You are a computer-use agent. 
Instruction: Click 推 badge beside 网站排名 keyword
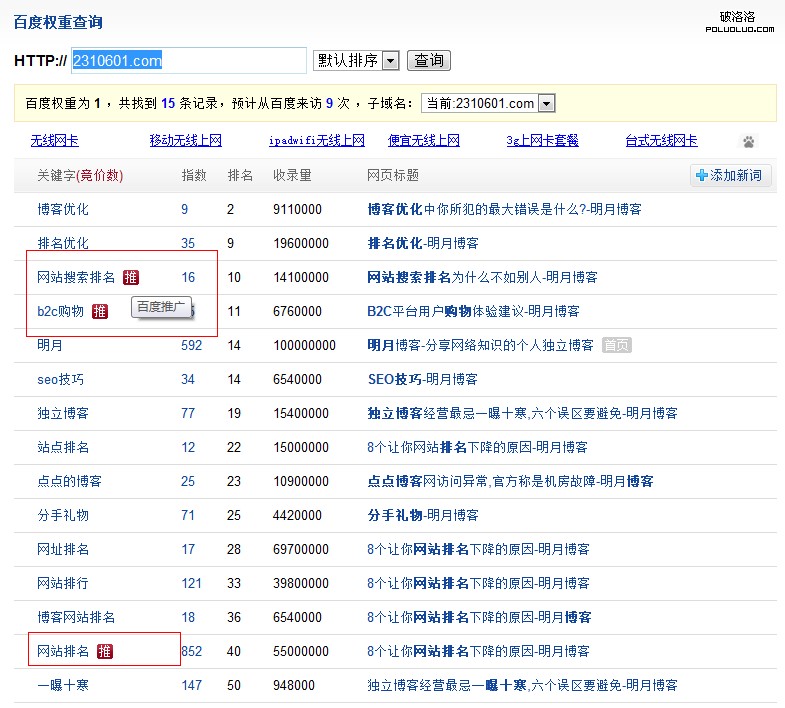[105, 651]
